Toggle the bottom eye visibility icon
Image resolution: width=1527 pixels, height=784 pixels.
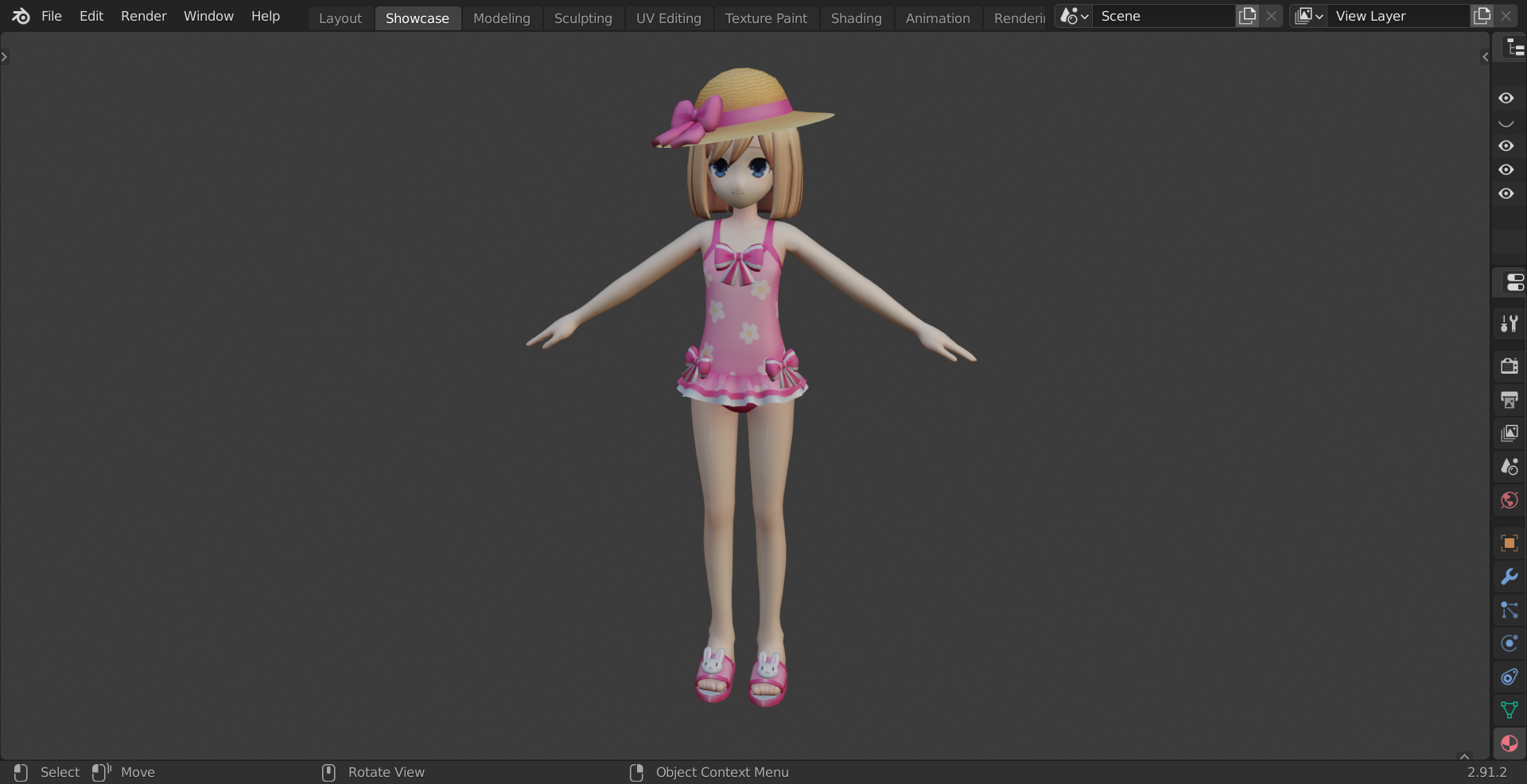click(1506, 193)
